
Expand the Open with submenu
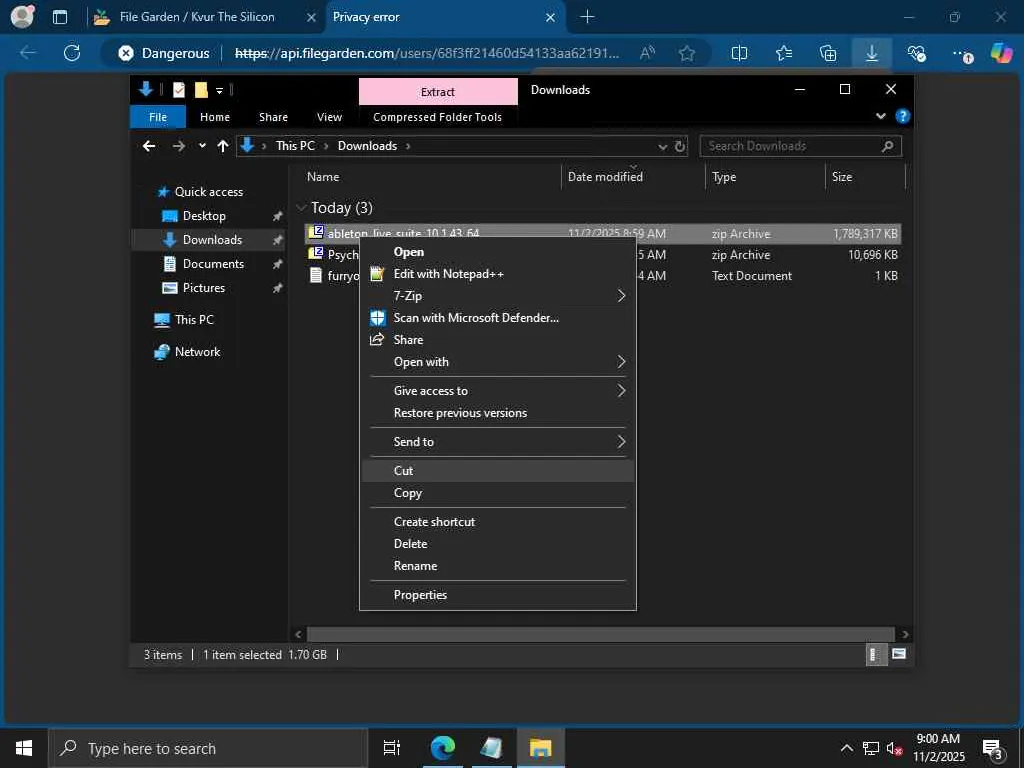coord(497,362)
